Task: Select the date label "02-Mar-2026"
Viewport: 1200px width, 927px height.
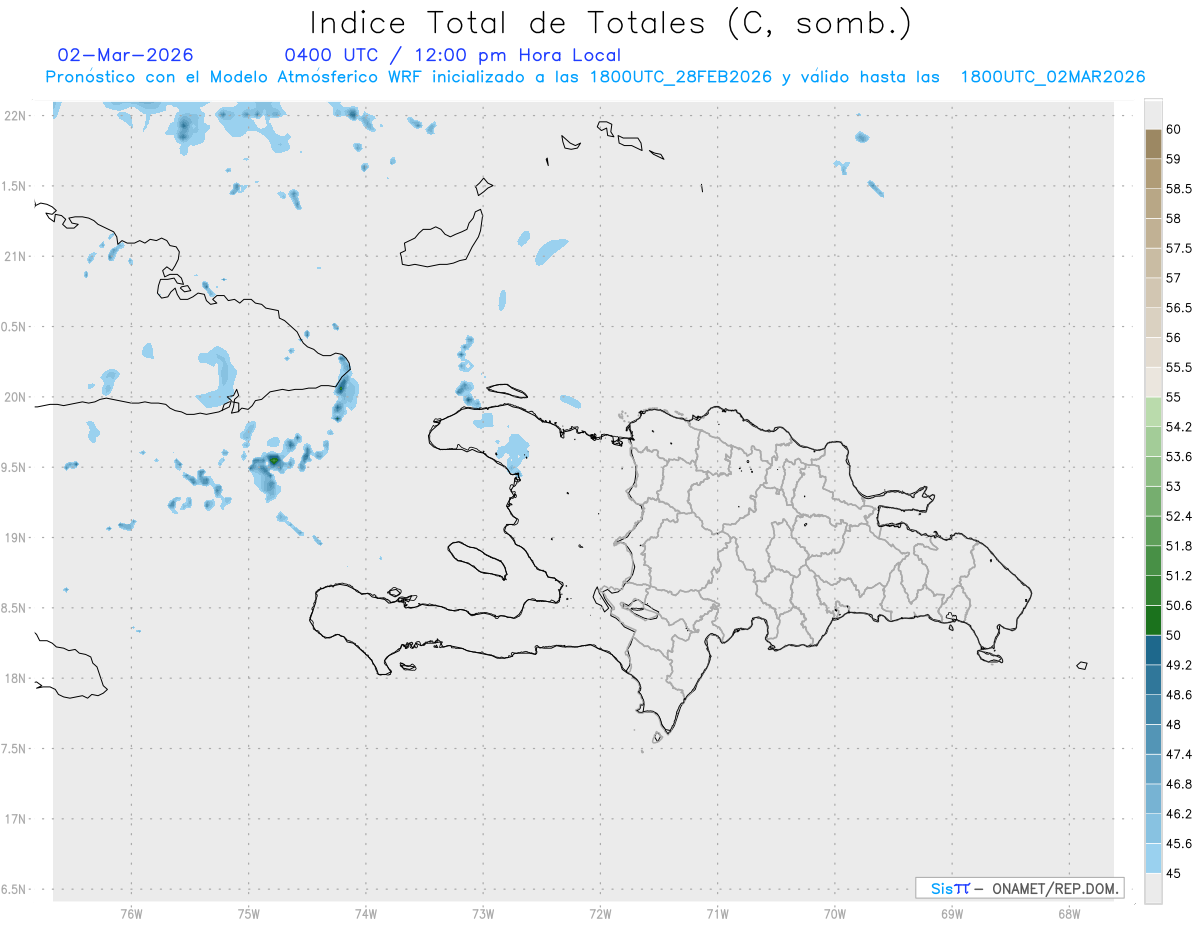Action: tap(126, 55)
